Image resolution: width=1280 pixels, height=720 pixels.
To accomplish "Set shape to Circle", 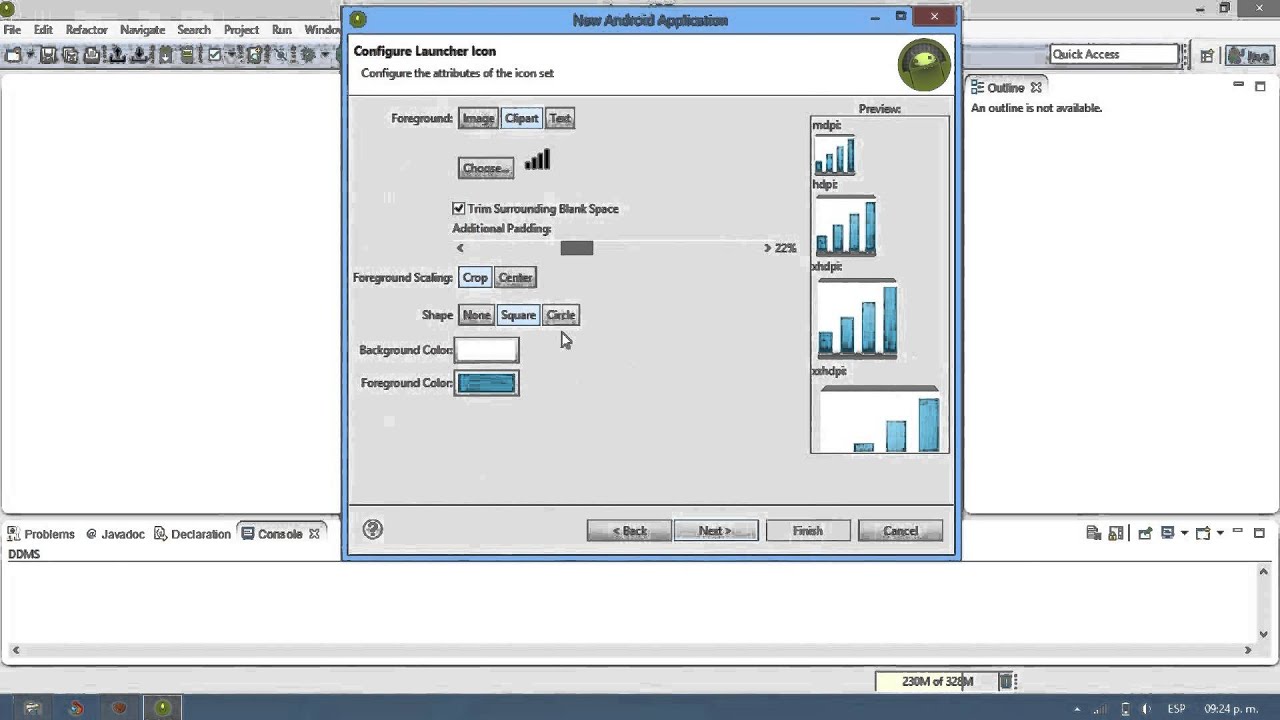I will (560, 315).
